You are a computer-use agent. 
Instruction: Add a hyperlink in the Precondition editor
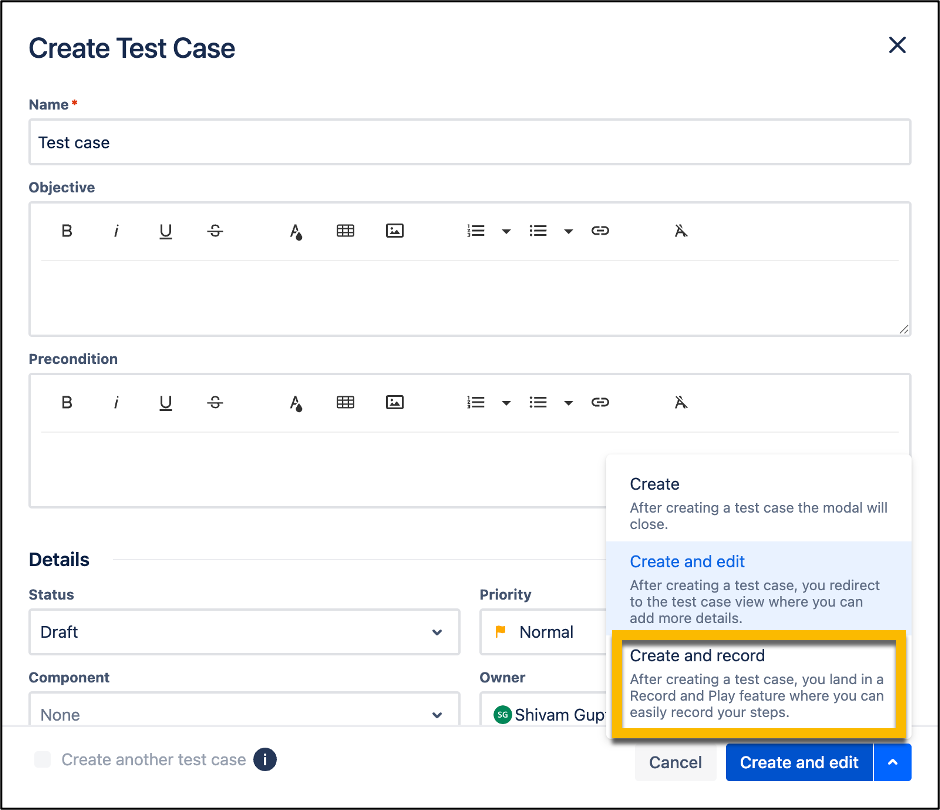click(x=600, y=401)
